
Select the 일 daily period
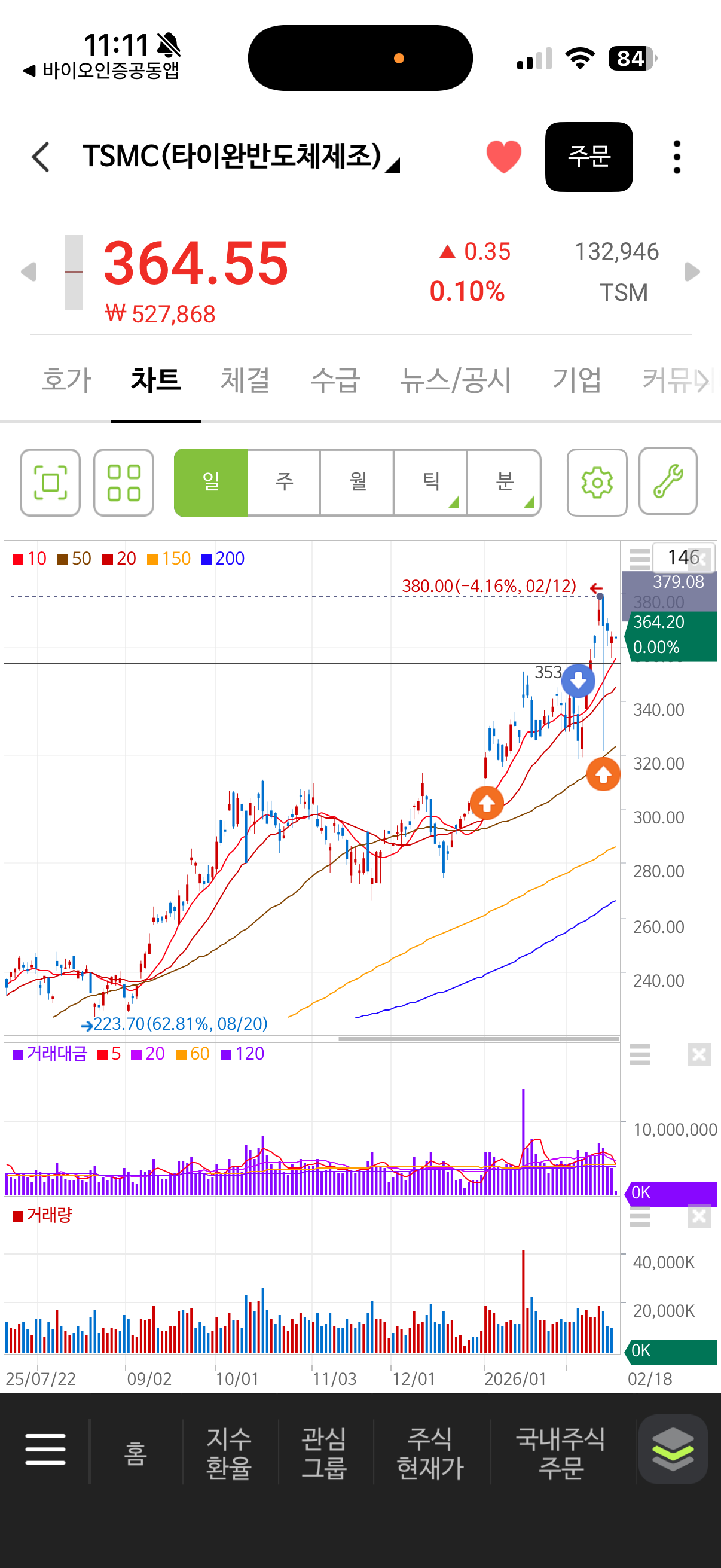click(210, 483)
